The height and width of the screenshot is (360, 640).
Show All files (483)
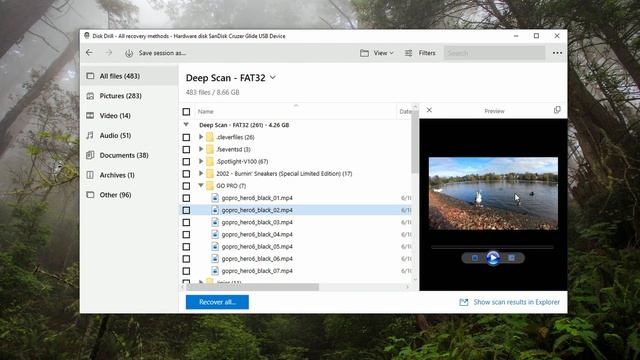pyautogui.click(x=129, y=76)
